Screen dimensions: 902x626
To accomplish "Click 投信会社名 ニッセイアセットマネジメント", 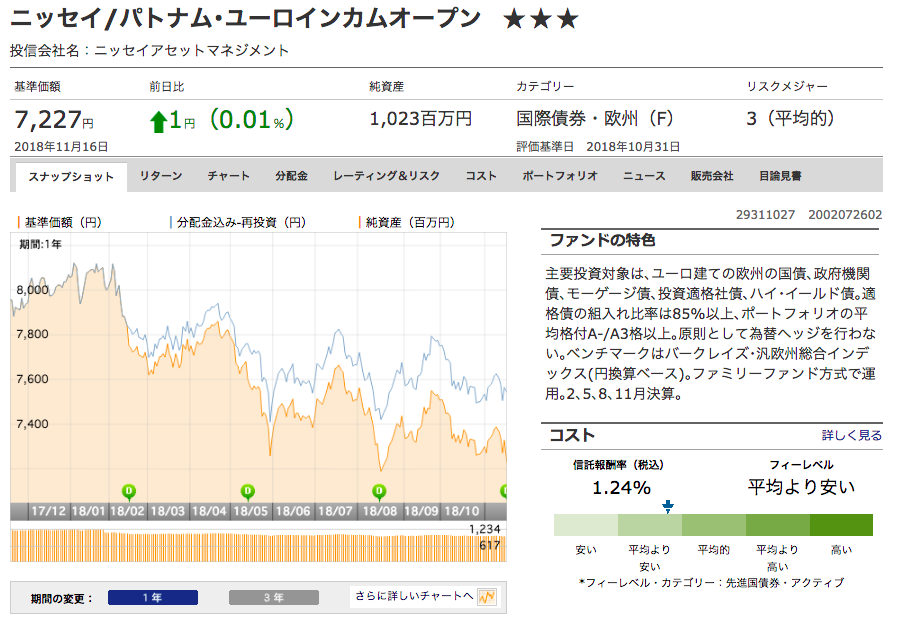I will pos(150,51).
